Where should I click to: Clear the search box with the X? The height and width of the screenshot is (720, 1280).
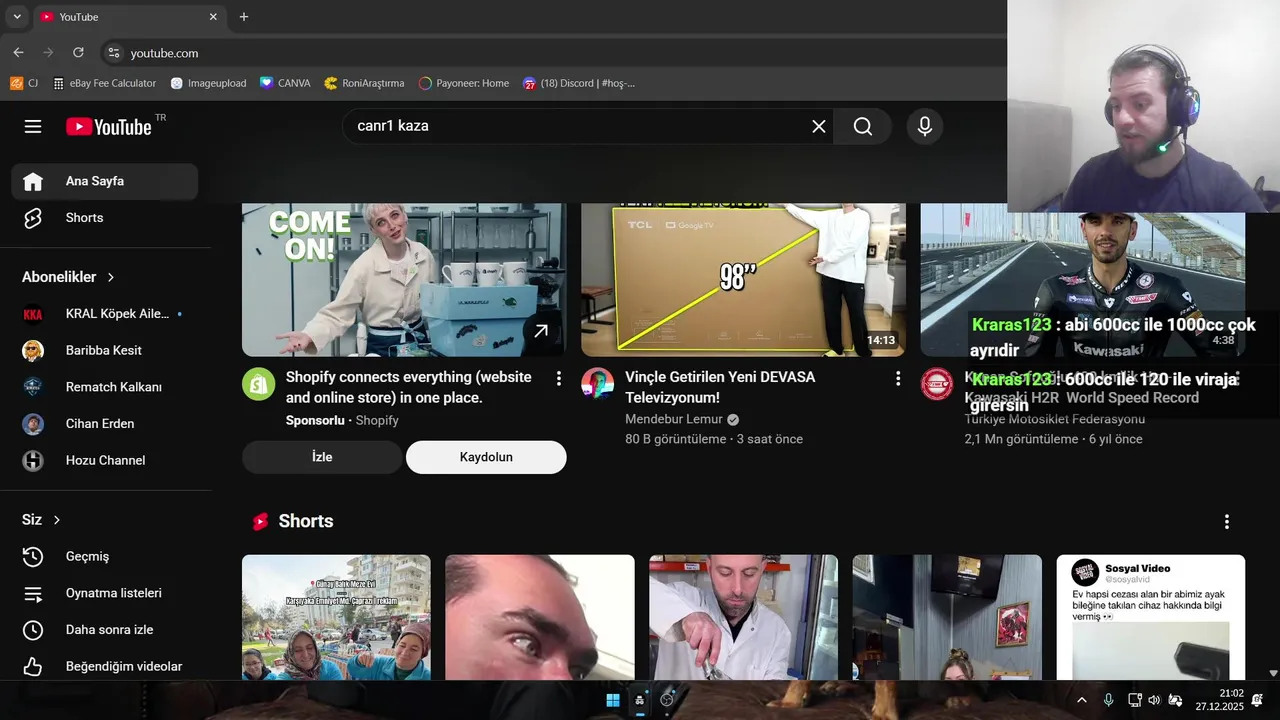(x=818, y=126)
